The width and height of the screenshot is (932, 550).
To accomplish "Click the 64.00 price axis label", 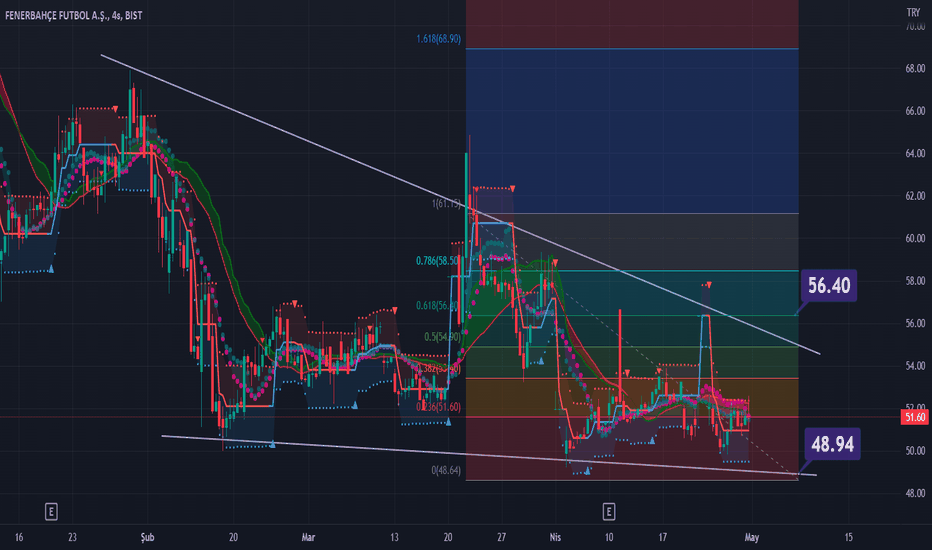I will pos(915,154).
